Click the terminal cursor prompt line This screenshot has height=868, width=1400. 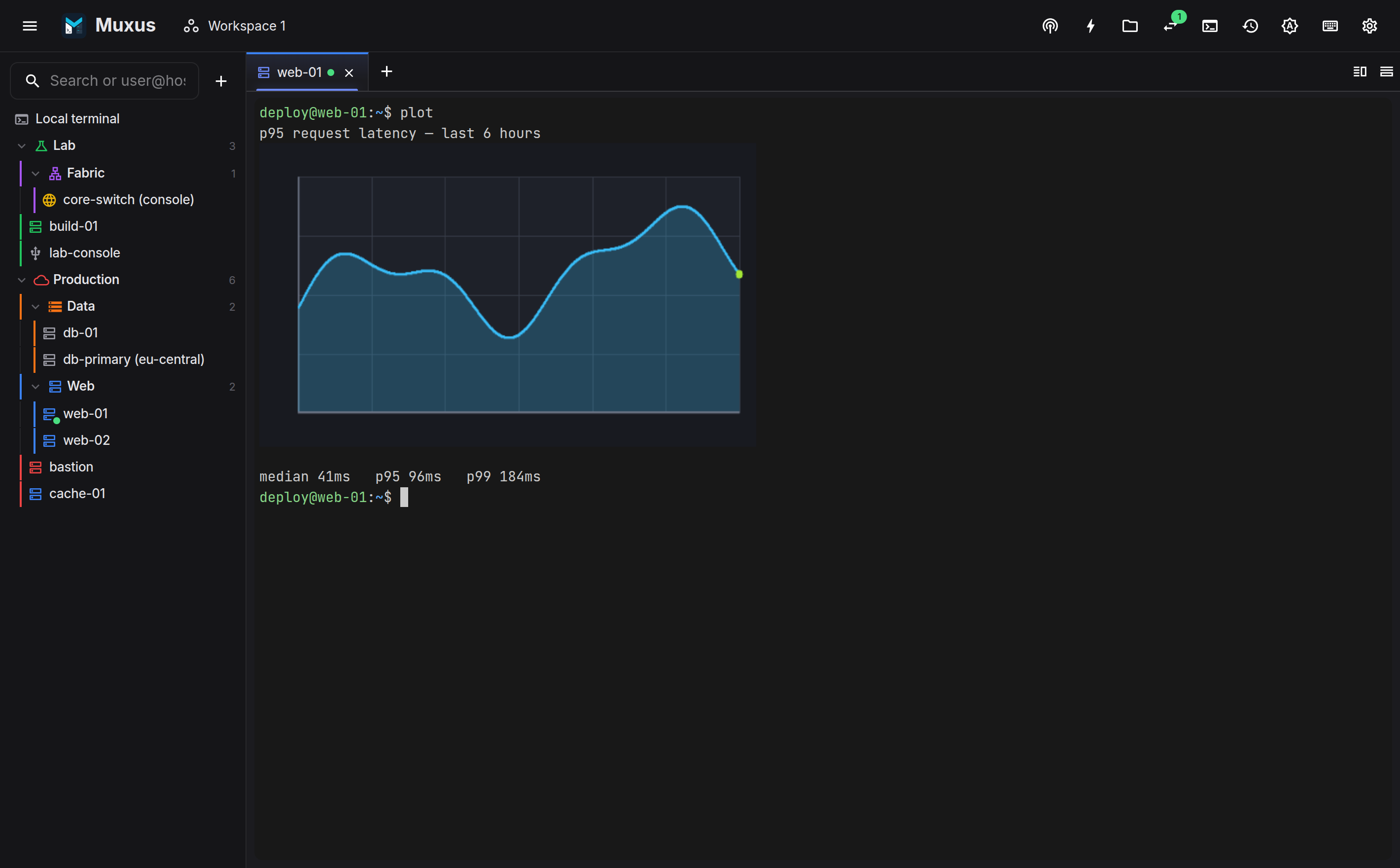(334, 497)
